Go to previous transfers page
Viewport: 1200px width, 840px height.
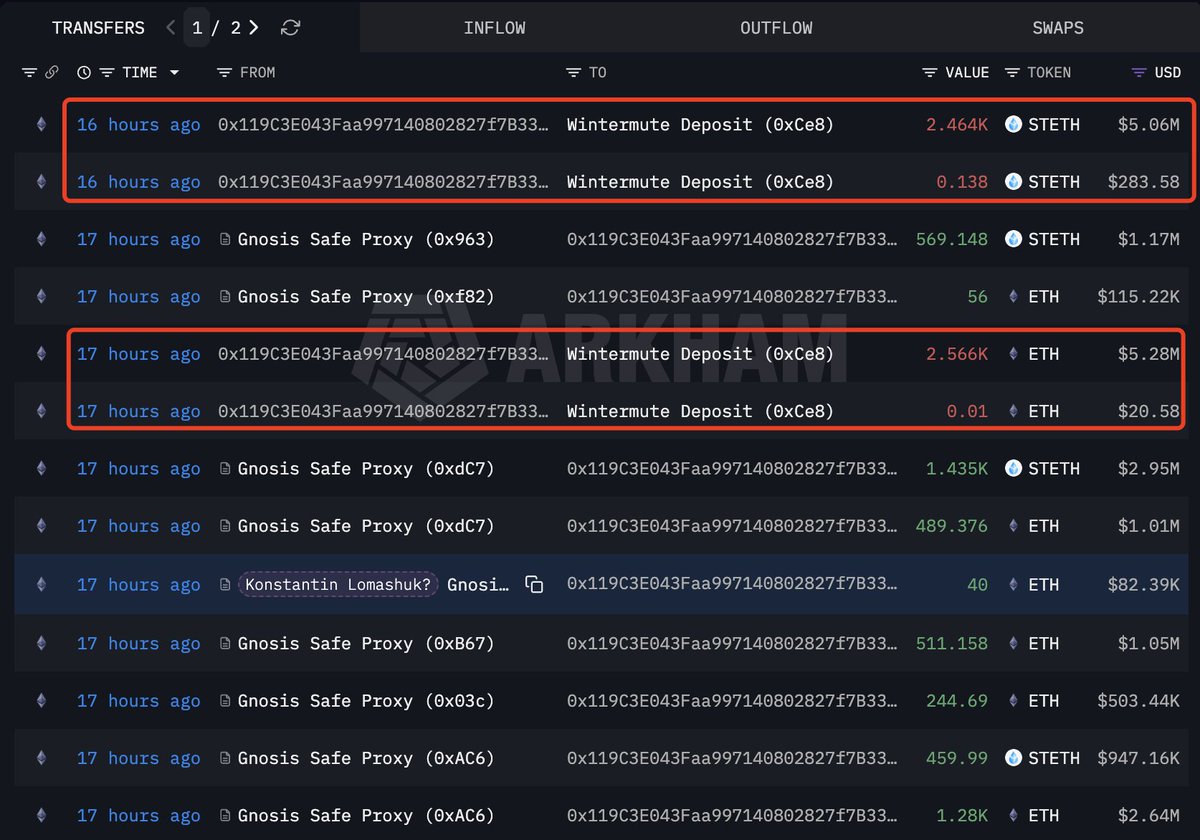pos(170,28)
